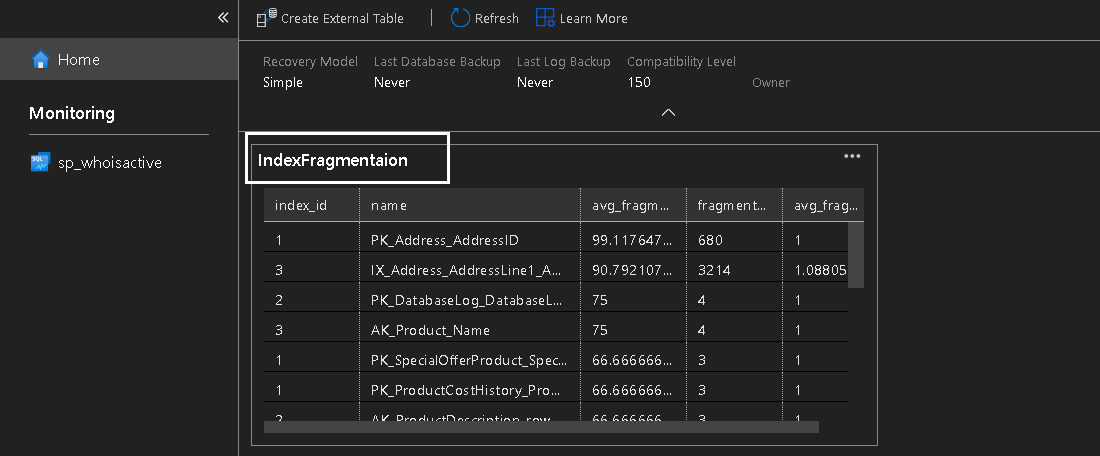Open sp_whoisactive under Monitoring
The image size is (1100, 456).
click(110, 163)
